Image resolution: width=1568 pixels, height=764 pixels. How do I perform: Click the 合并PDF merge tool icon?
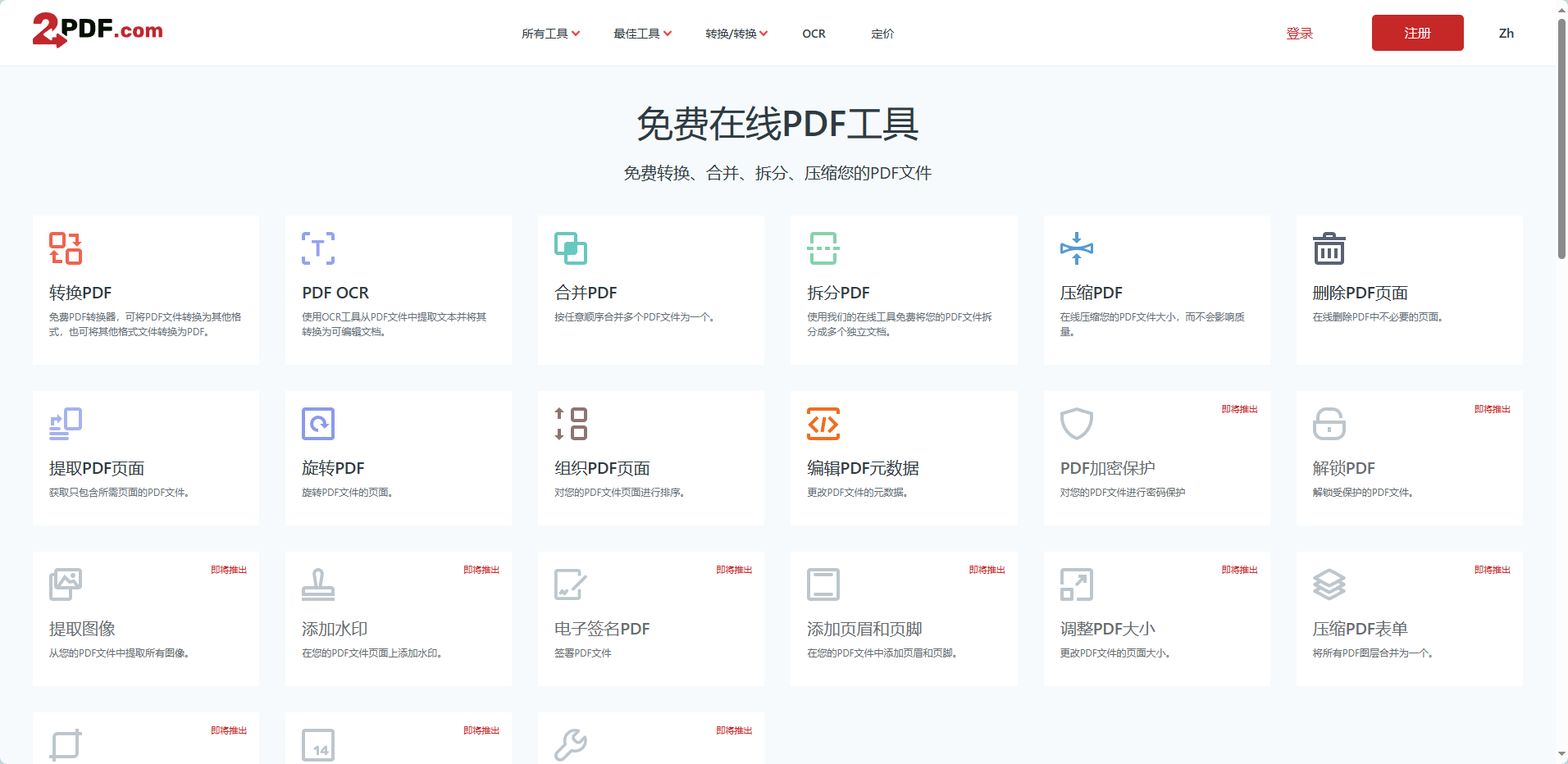(570, 248)
